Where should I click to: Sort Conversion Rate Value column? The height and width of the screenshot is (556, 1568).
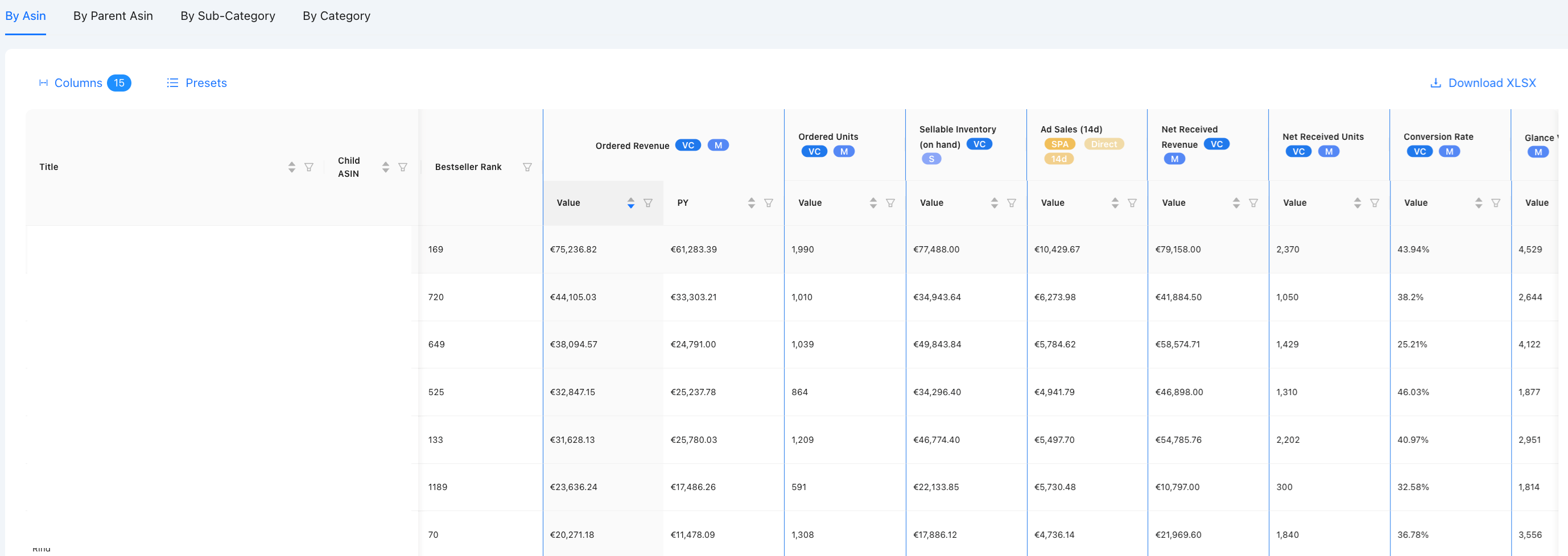pos(1478,202)
